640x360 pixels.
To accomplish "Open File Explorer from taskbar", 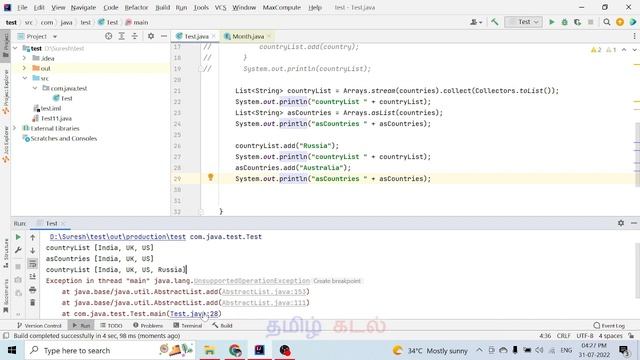I will coord(209,350).
